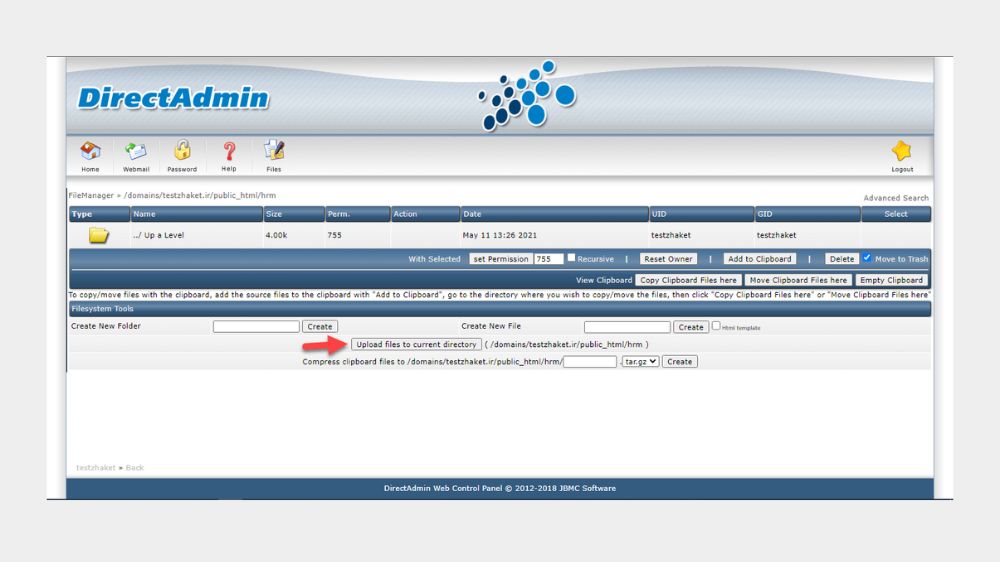Open the Advanced Search link
The image size is (1000, 562).
point(895,198)
